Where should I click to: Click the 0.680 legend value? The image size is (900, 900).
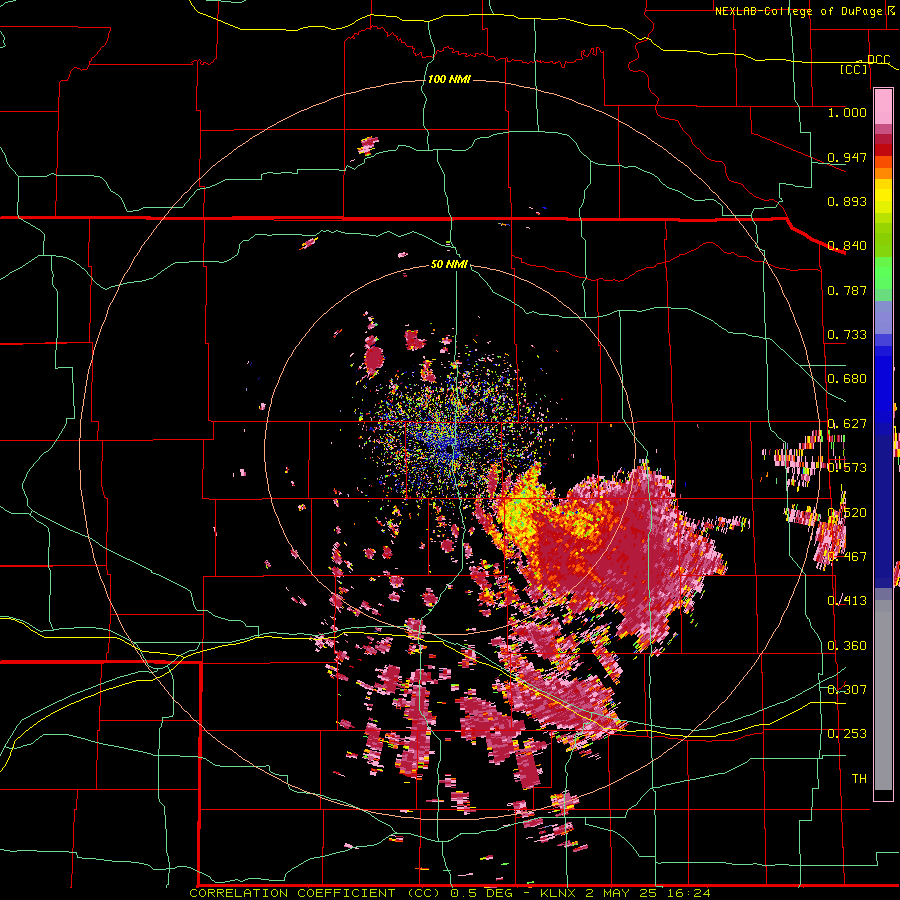click(x=847, y=379)
